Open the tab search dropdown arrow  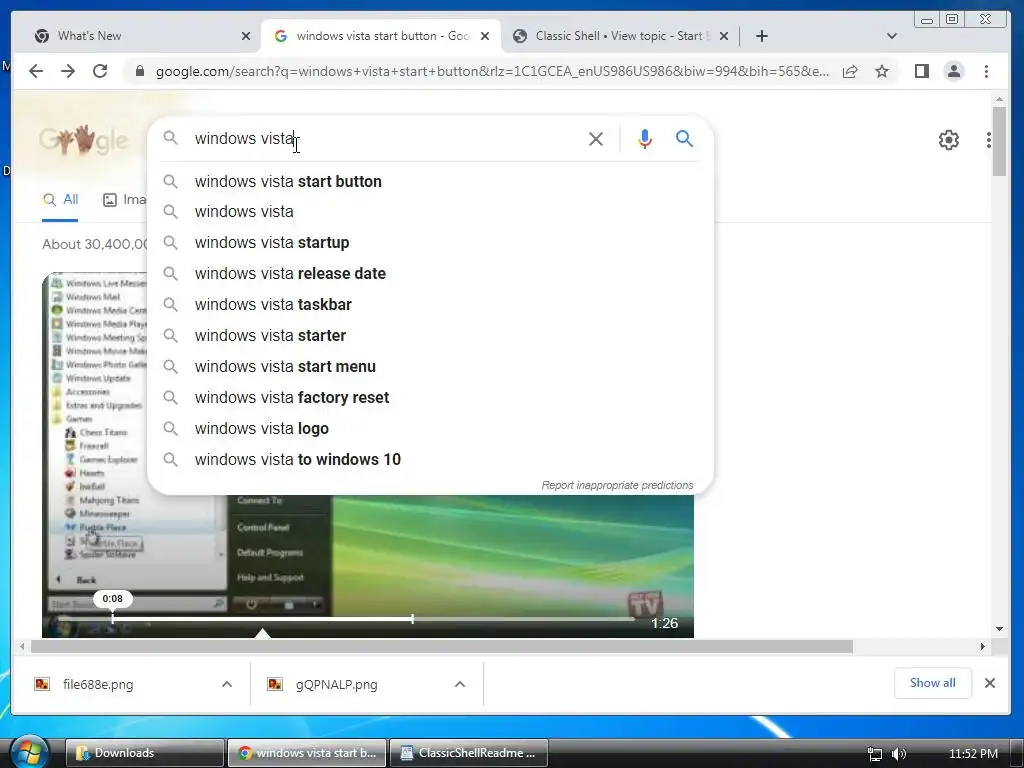pyautogui.click(x=891, y=36)
